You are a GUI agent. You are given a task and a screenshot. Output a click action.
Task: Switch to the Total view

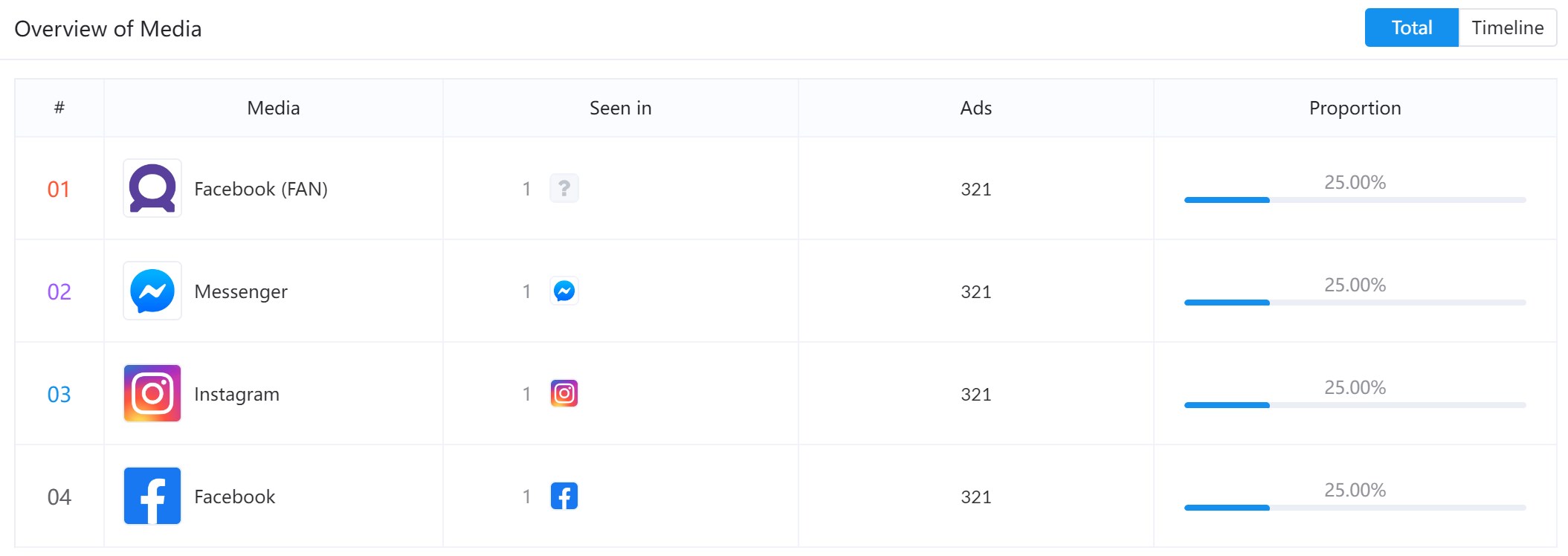(1412, 28)
